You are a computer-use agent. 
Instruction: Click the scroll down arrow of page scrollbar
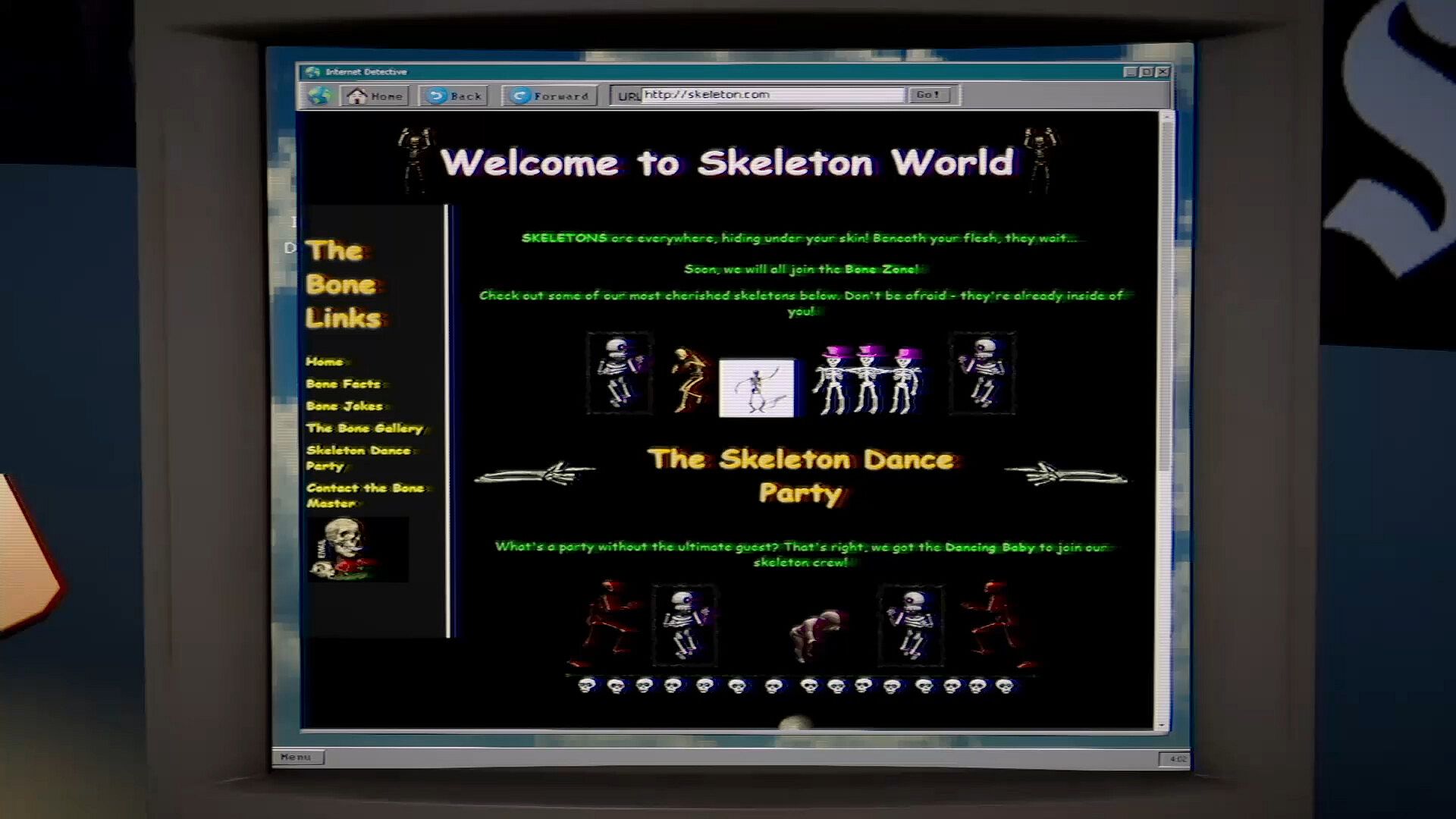coord(1163,724)
